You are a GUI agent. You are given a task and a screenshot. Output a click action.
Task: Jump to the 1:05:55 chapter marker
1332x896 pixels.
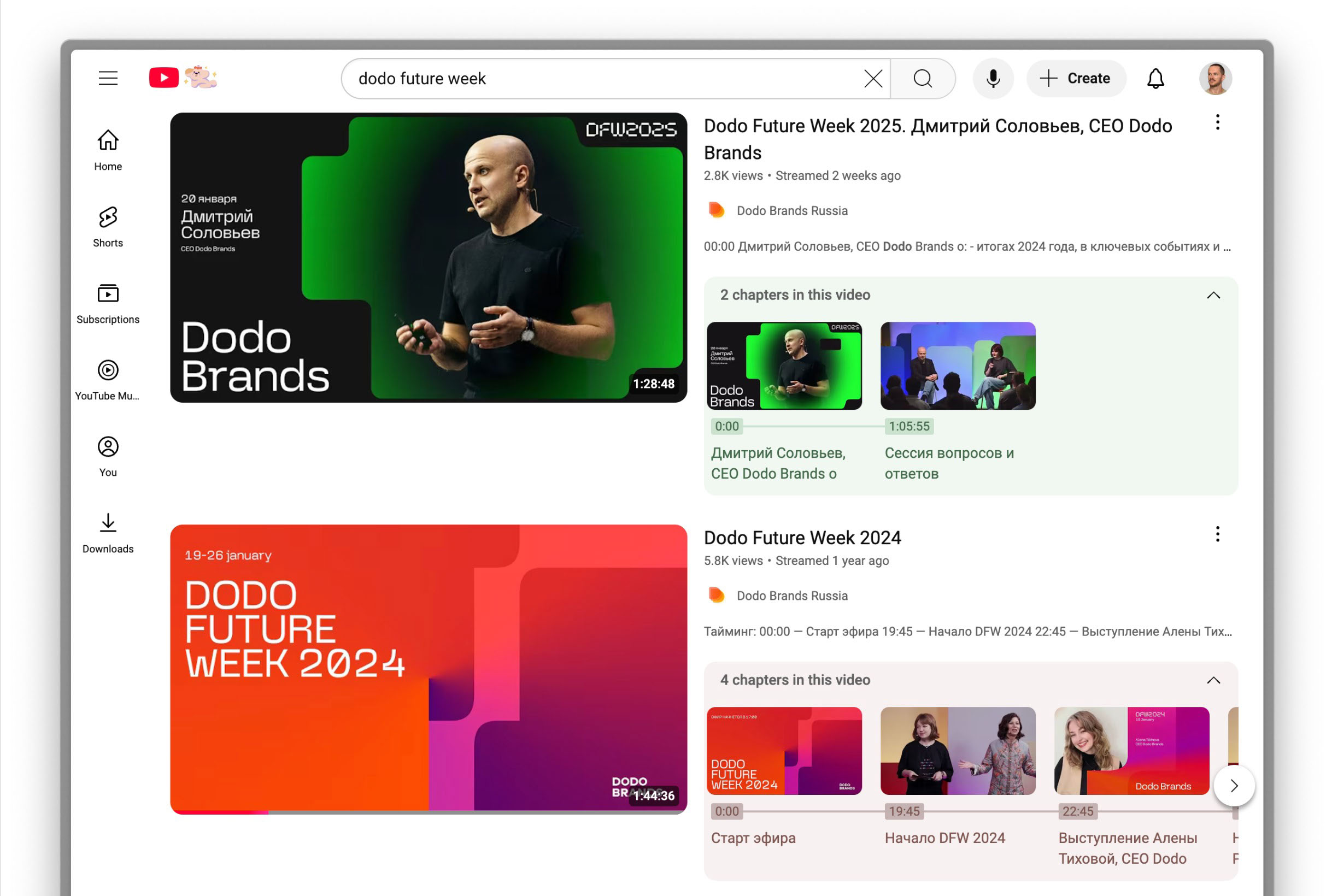tap(908, 426)
